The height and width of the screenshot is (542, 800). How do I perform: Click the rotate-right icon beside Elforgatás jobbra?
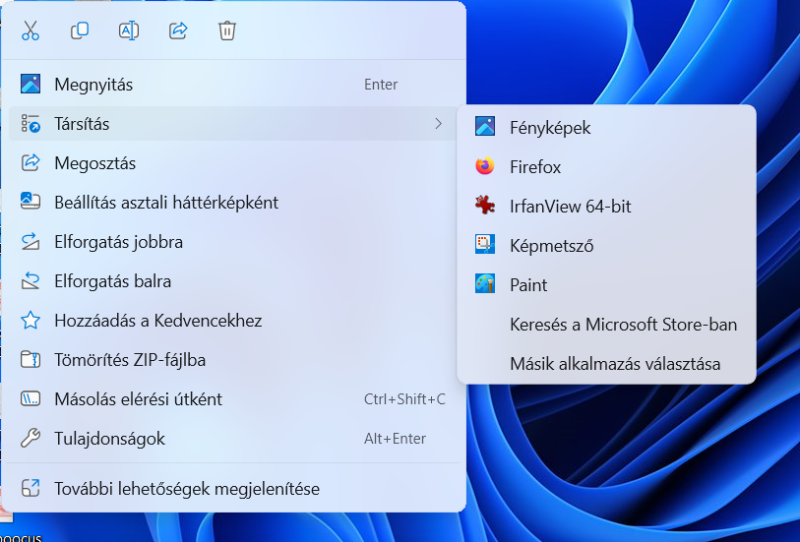30,241
